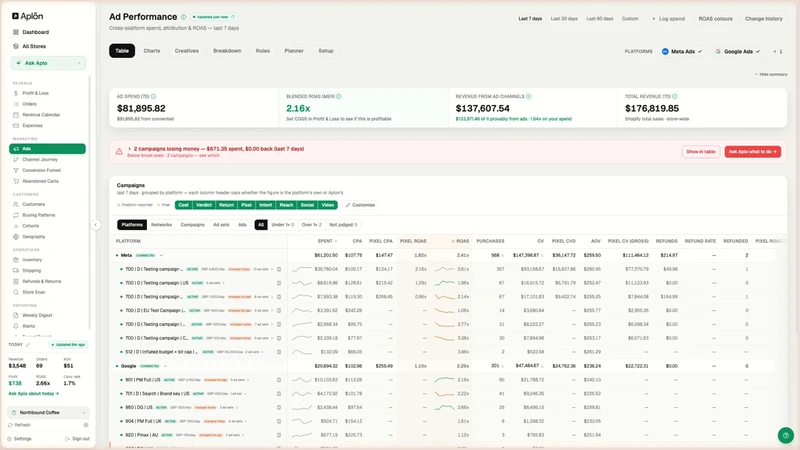Click the Log spend button
This screenshot has width=800, height=450.
pos(668,19)
